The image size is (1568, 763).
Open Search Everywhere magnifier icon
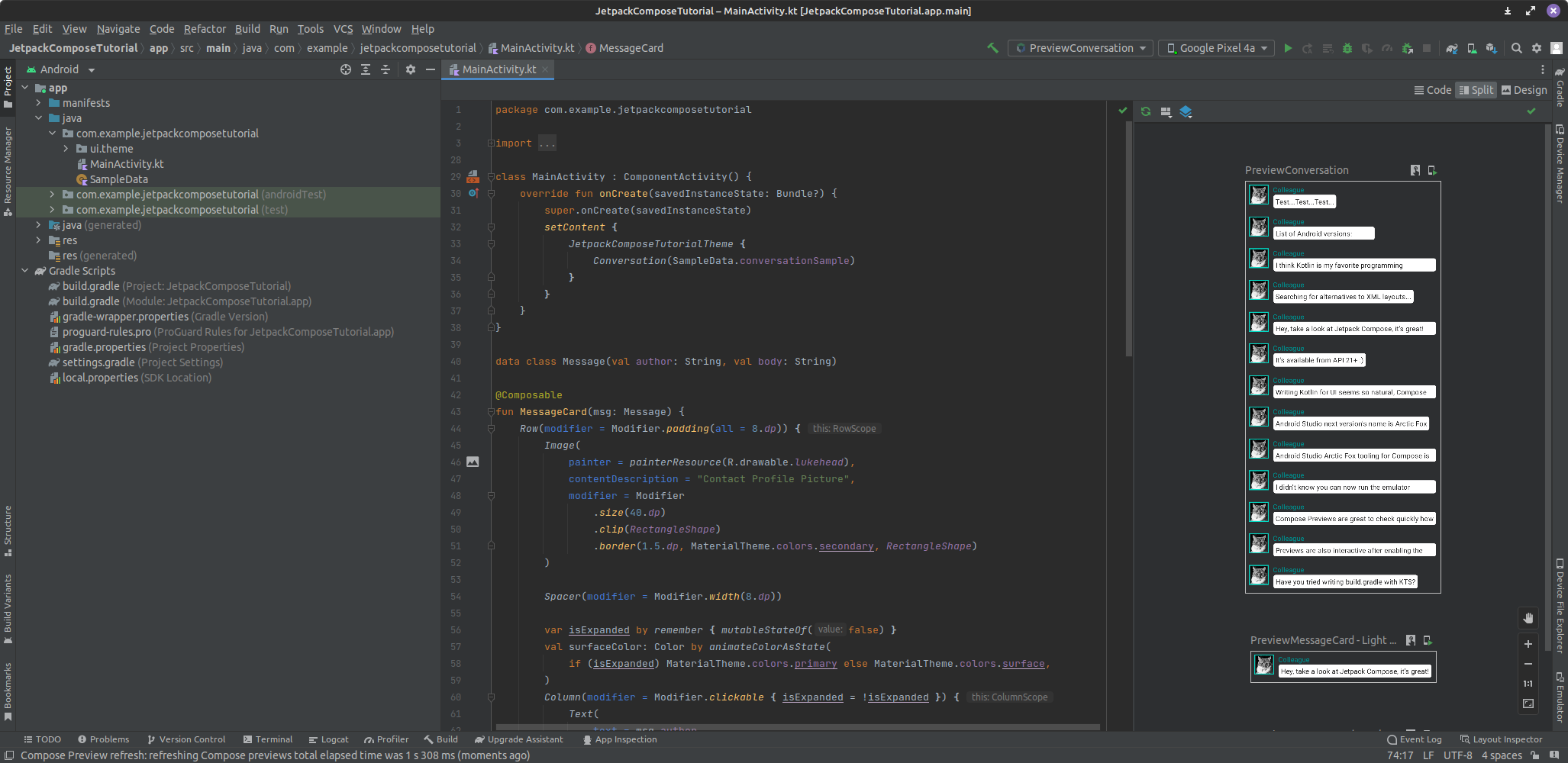[x=1517, y=48]
